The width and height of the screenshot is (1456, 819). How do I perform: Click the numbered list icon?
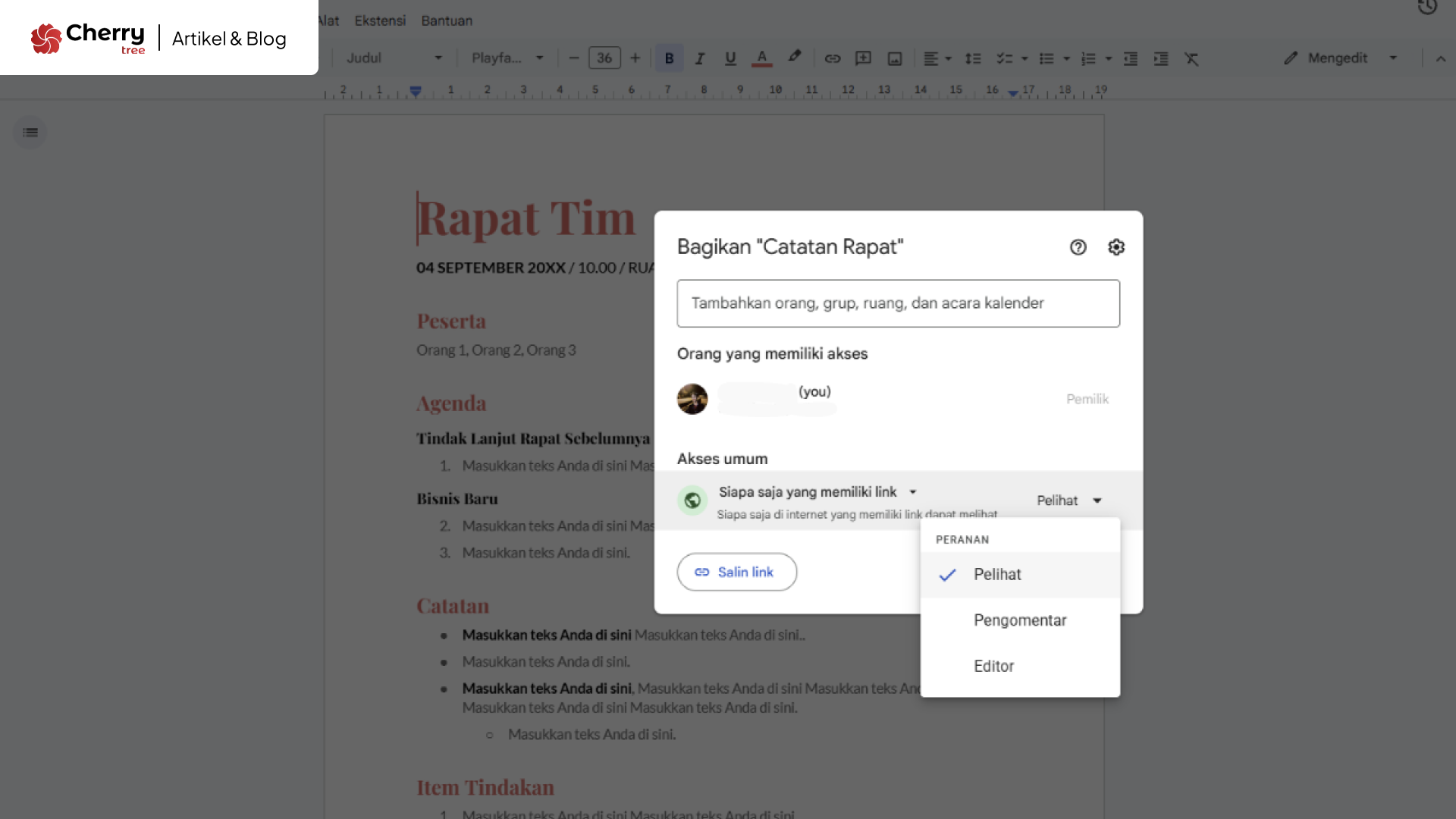[x=1088, y=58]
